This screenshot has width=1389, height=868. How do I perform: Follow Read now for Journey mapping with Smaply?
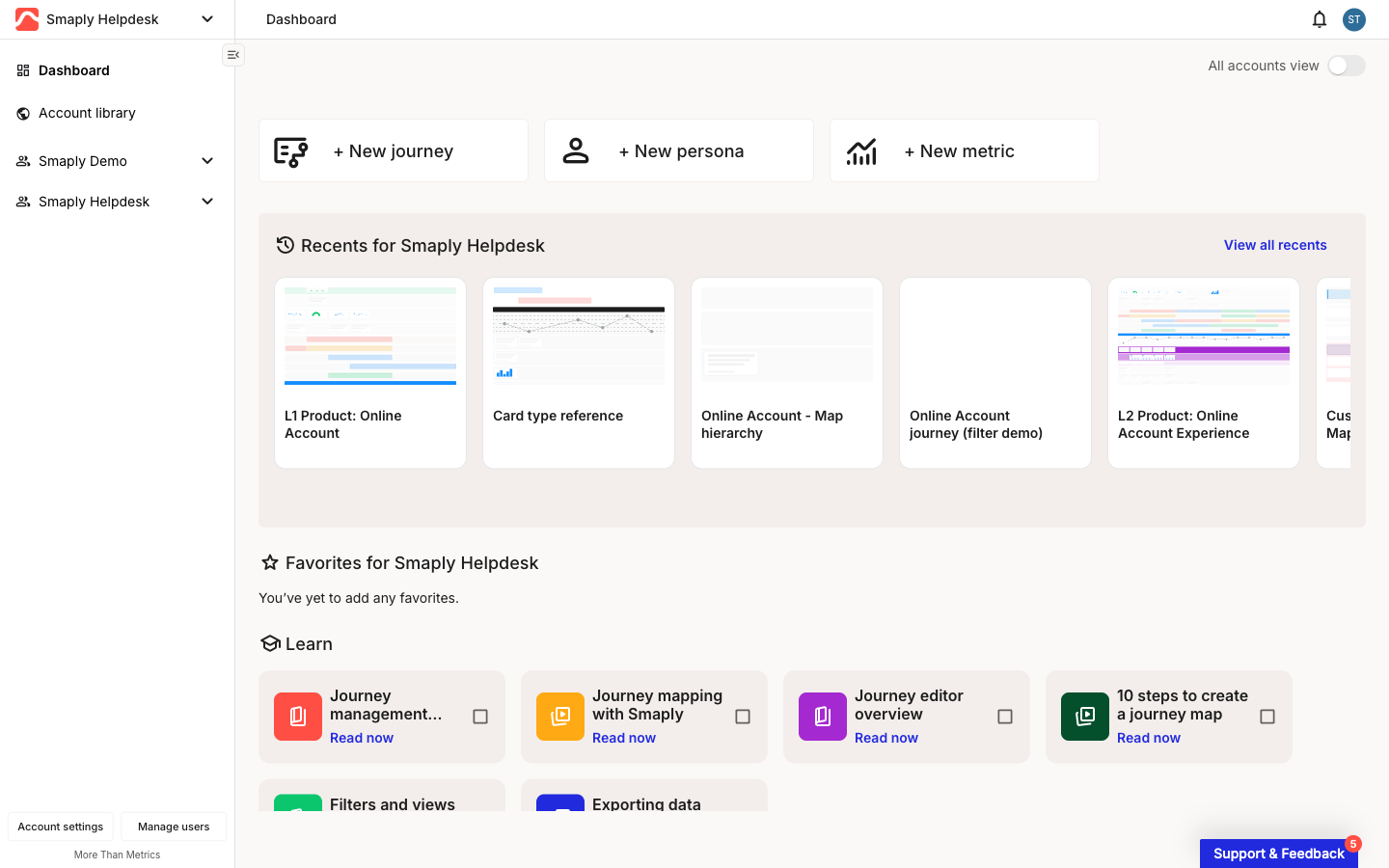pos(624,738)
